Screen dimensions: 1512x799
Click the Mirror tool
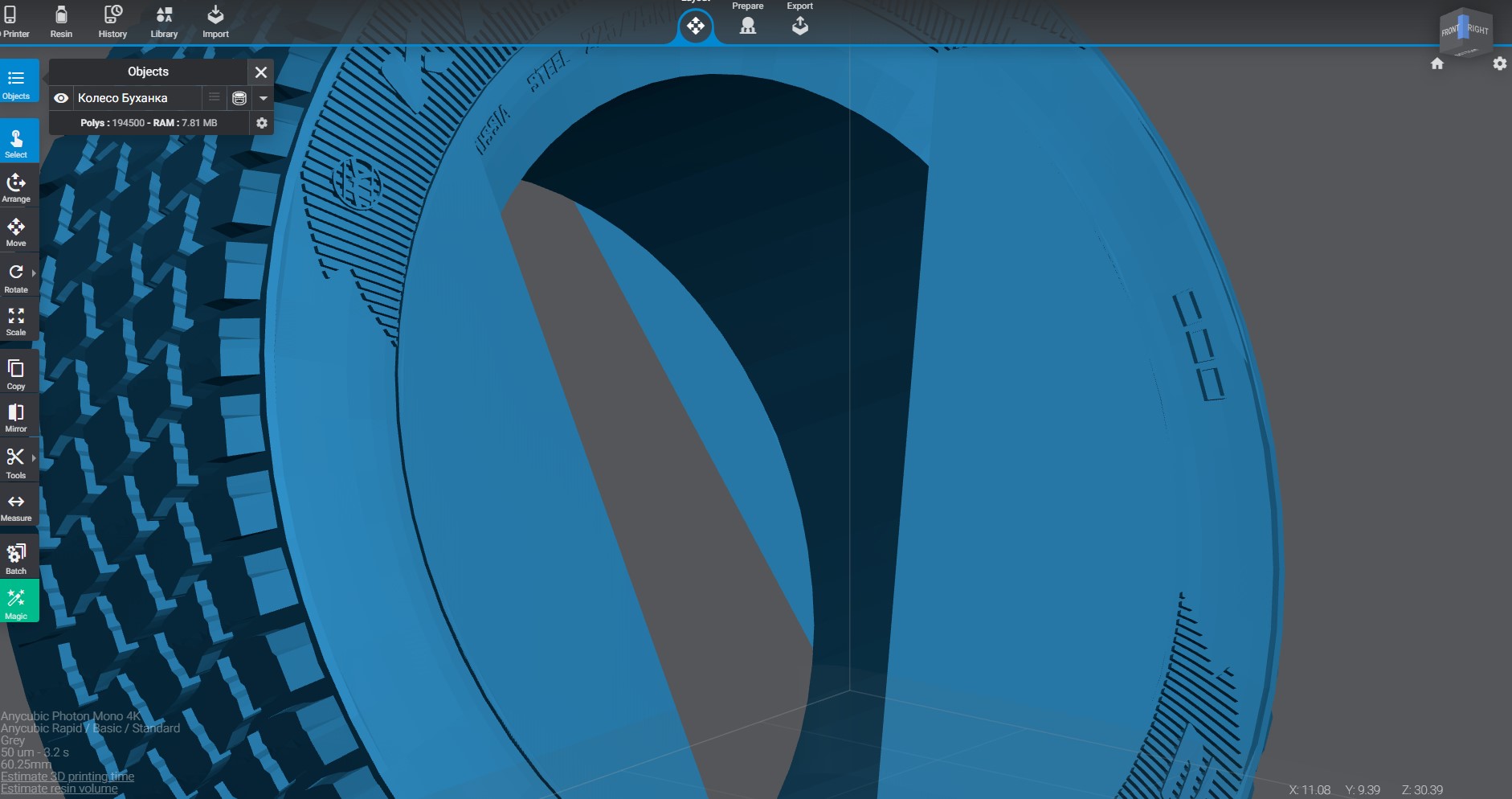16,417
